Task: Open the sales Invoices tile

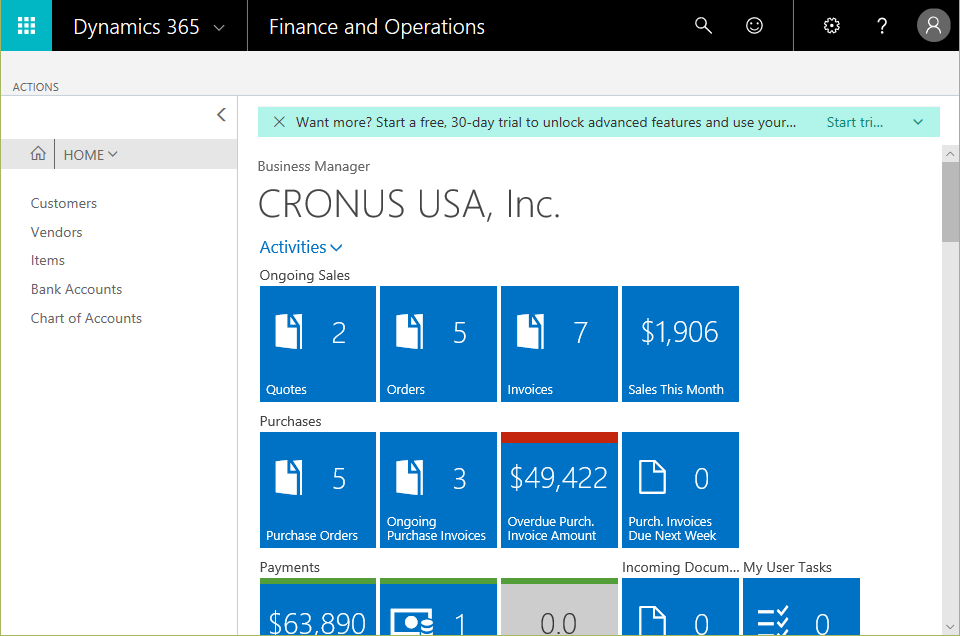Action: coord(559,344)
